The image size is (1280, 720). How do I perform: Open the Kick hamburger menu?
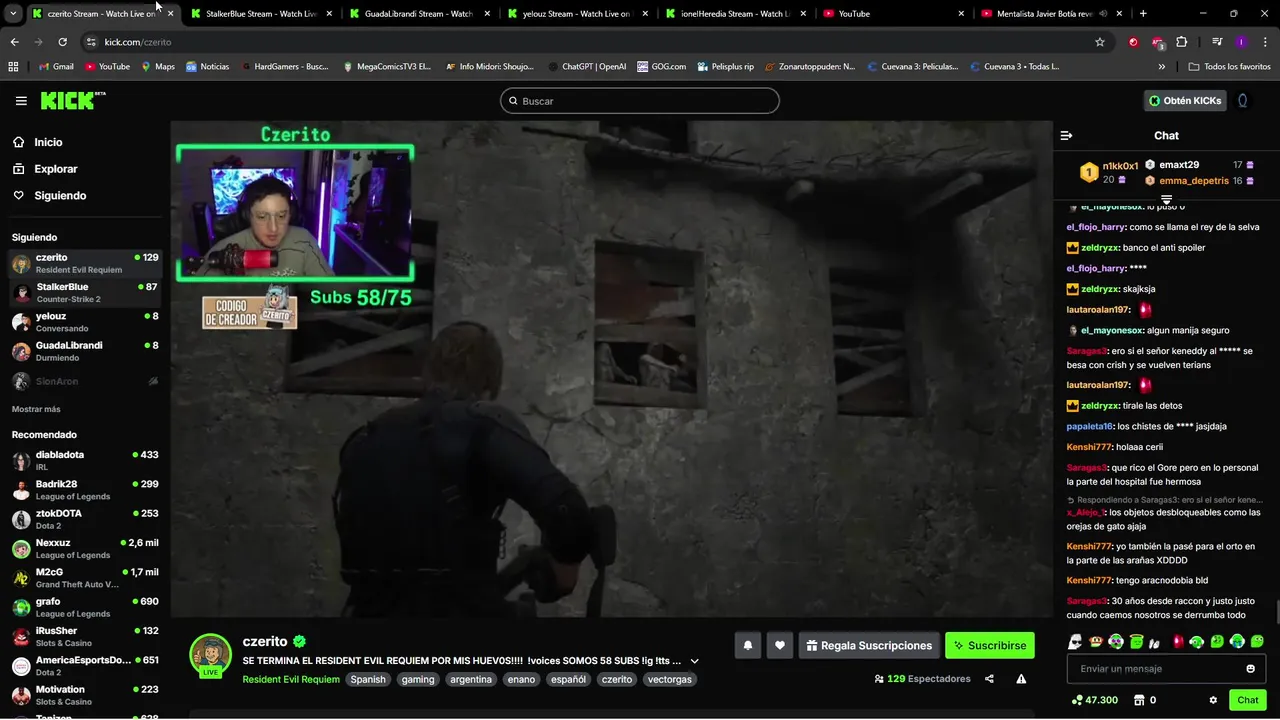pos(21,101)
